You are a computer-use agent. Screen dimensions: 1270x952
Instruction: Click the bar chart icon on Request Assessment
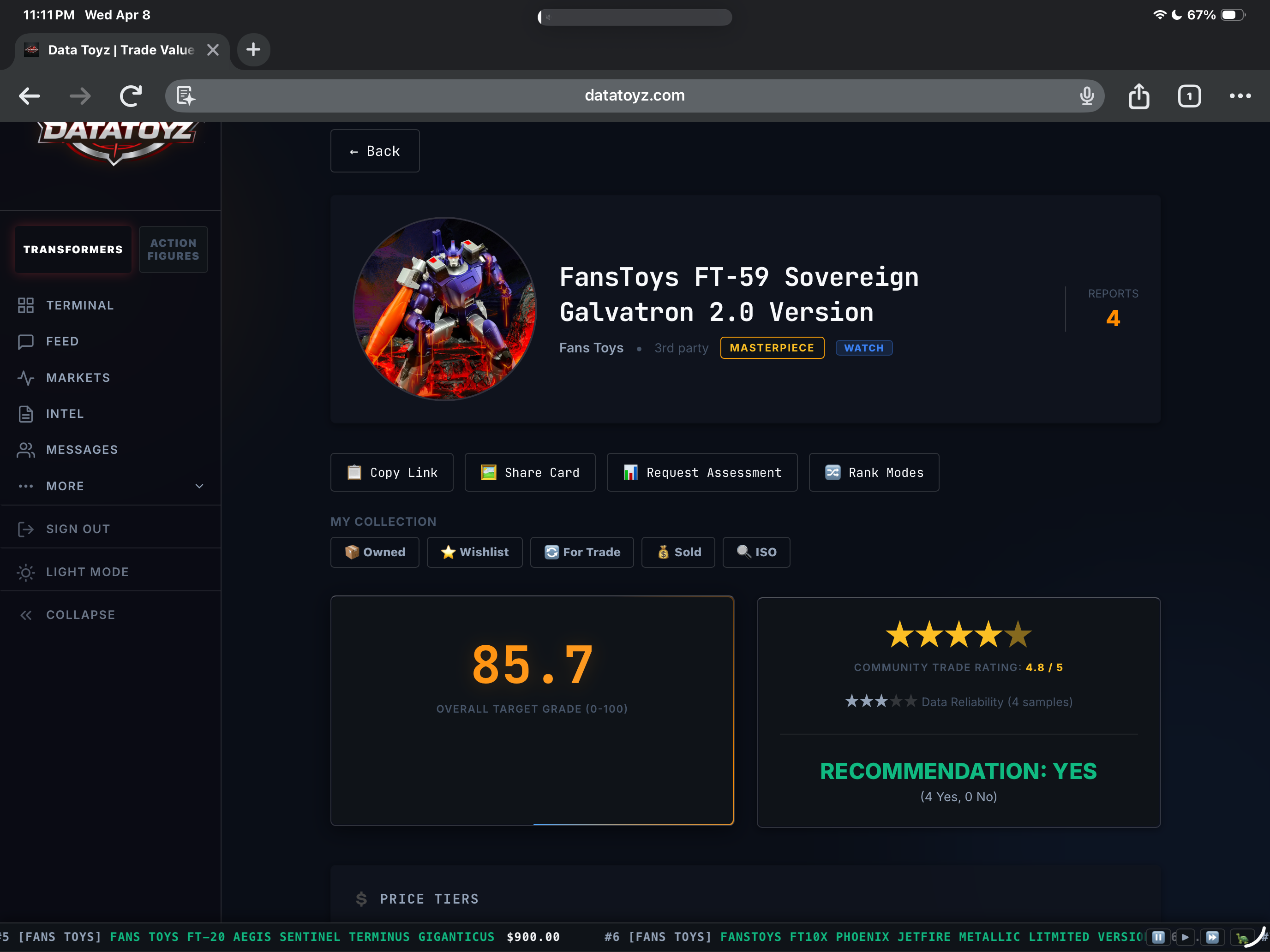(630, 472)
